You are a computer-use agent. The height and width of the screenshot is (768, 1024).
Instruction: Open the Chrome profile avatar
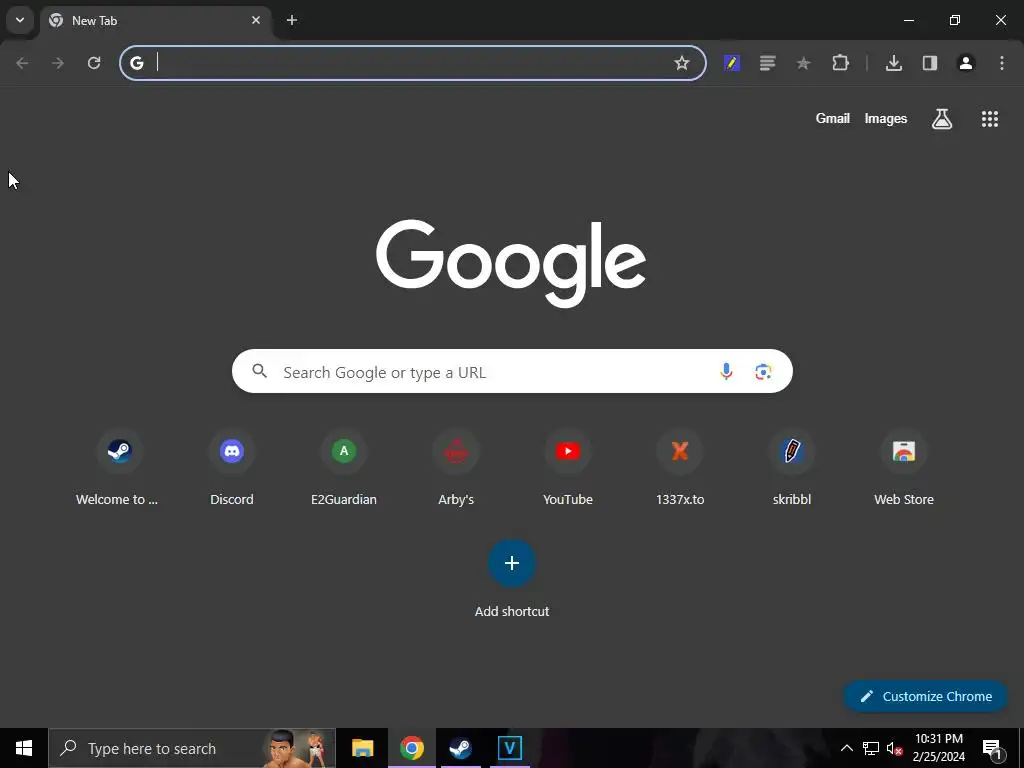pyautogui.click(x=966, y=63)
